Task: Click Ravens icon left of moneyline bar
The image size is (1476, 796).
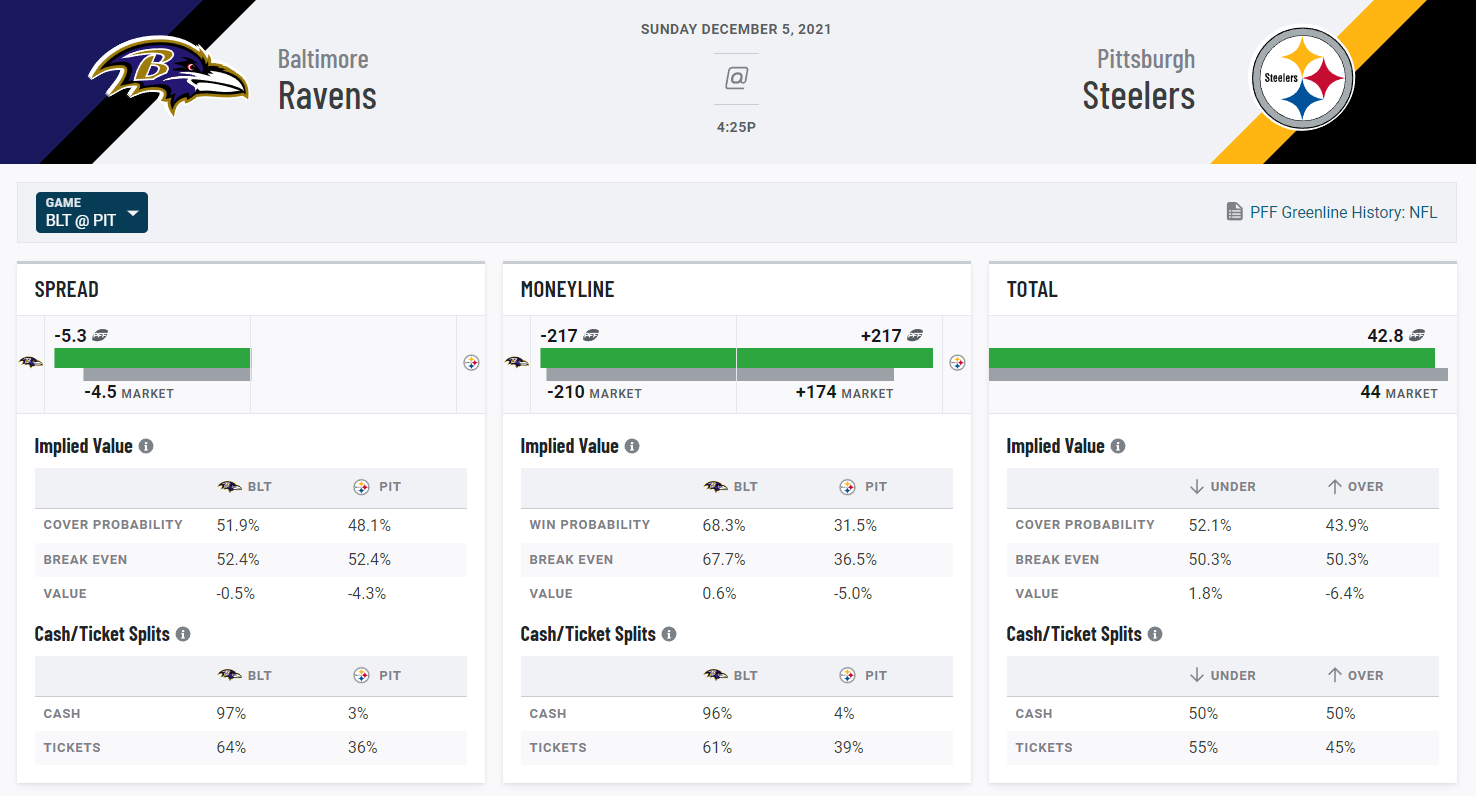Action: pyautogui.click(x=516, y=362)
